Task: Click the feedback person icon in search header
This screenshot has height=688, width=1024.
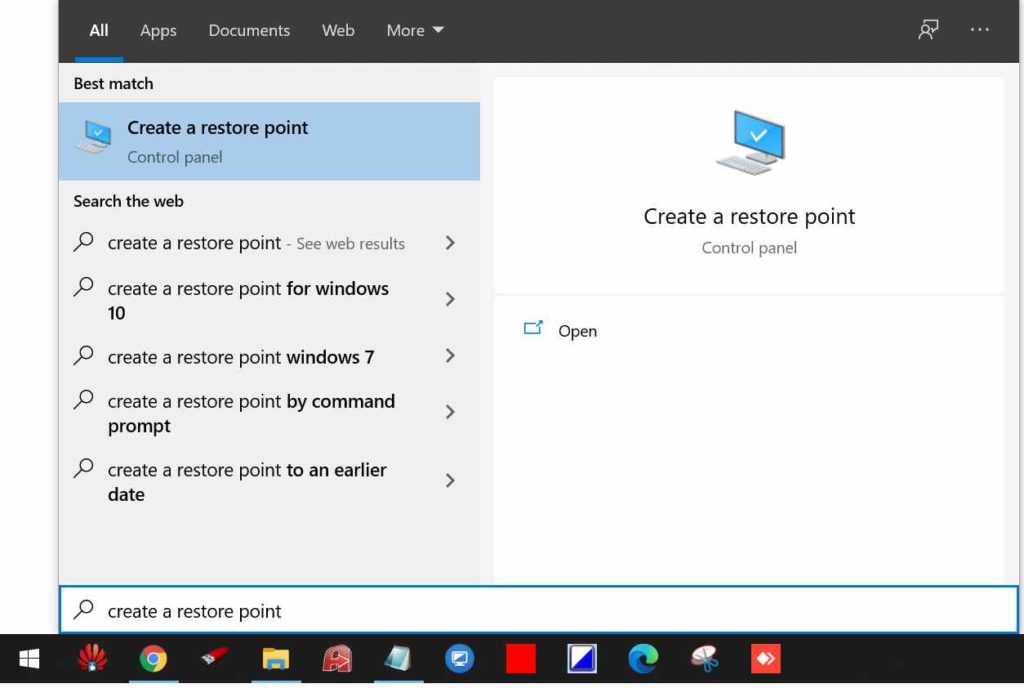Action: click(x=928, y=29)
